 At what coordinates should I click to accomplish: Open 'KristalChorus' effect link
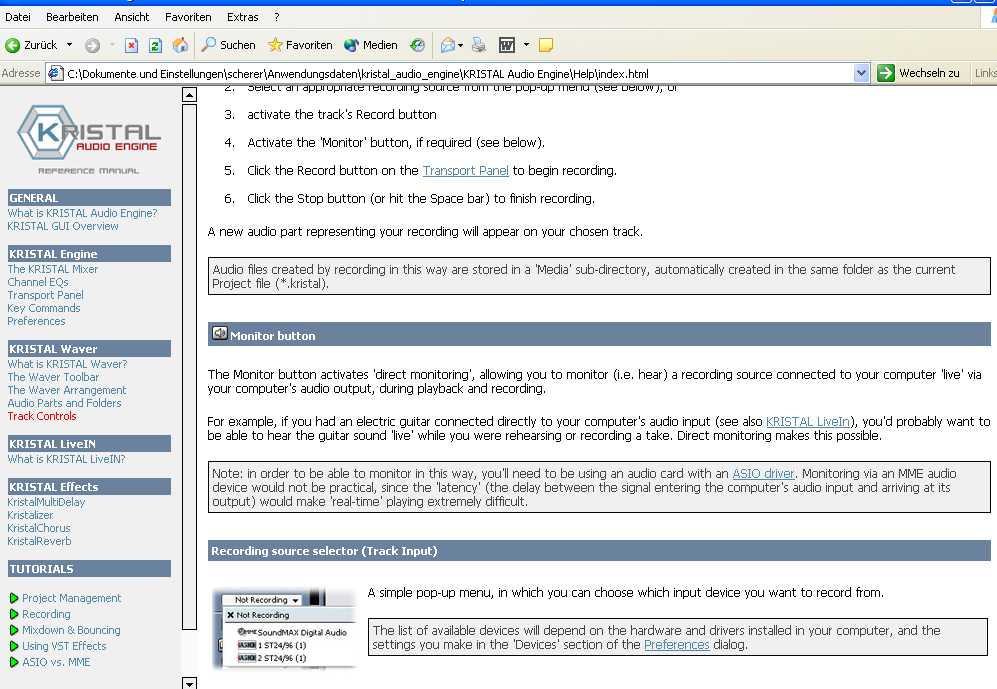click(39, 528)
